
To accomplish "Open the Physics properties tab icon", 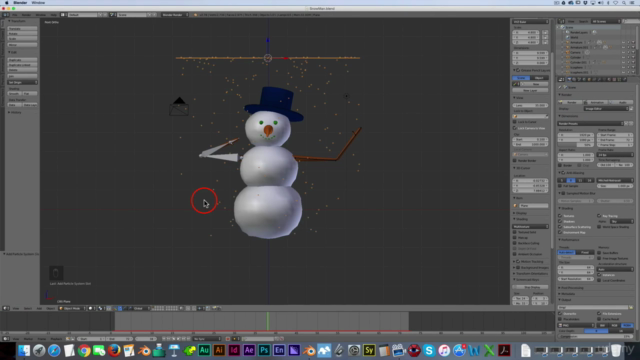I will (x=624, y=80).
